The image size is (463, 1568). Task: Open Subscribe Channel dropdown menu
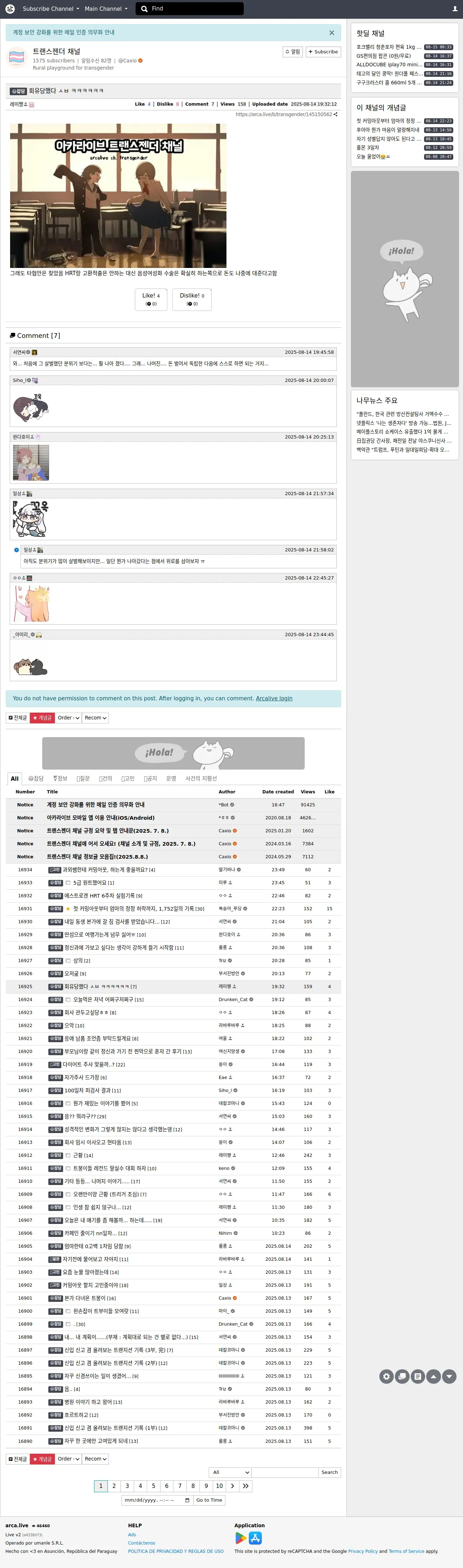click(50, 9)
